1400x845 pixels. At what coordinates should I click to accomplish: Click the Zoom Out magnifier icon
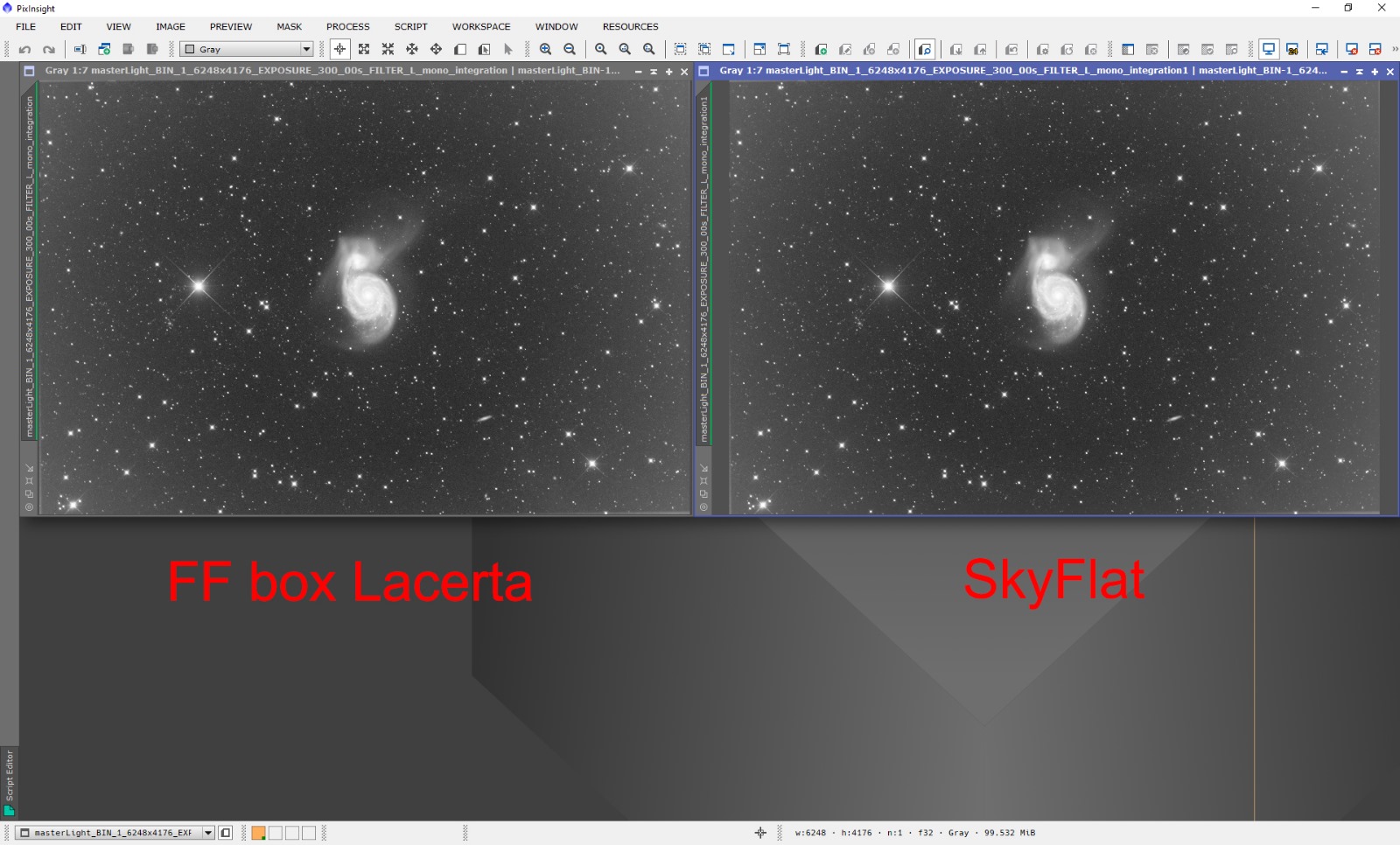pos(570,50)
